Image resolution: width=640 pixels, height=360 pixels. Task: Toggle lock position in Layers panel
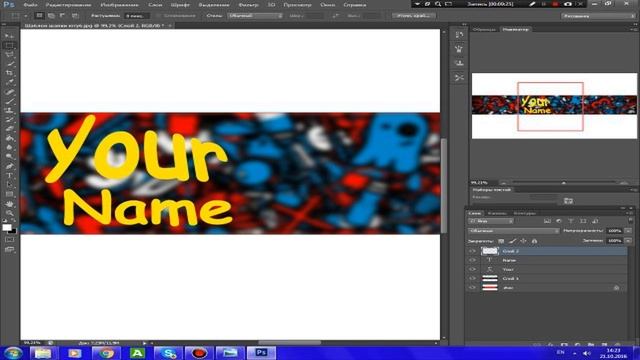[x=523, y=241]
